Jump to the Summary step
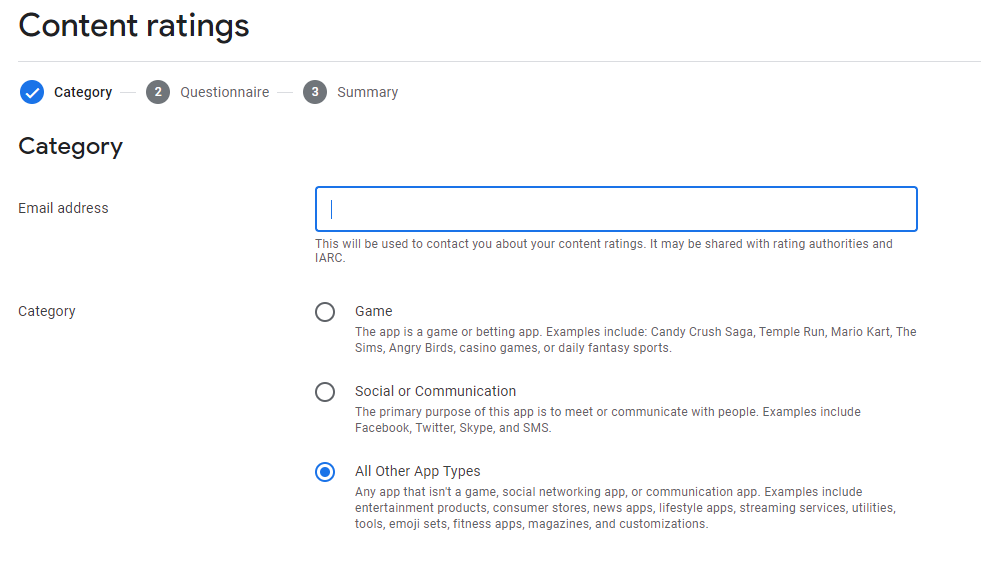 click(367, 92)
